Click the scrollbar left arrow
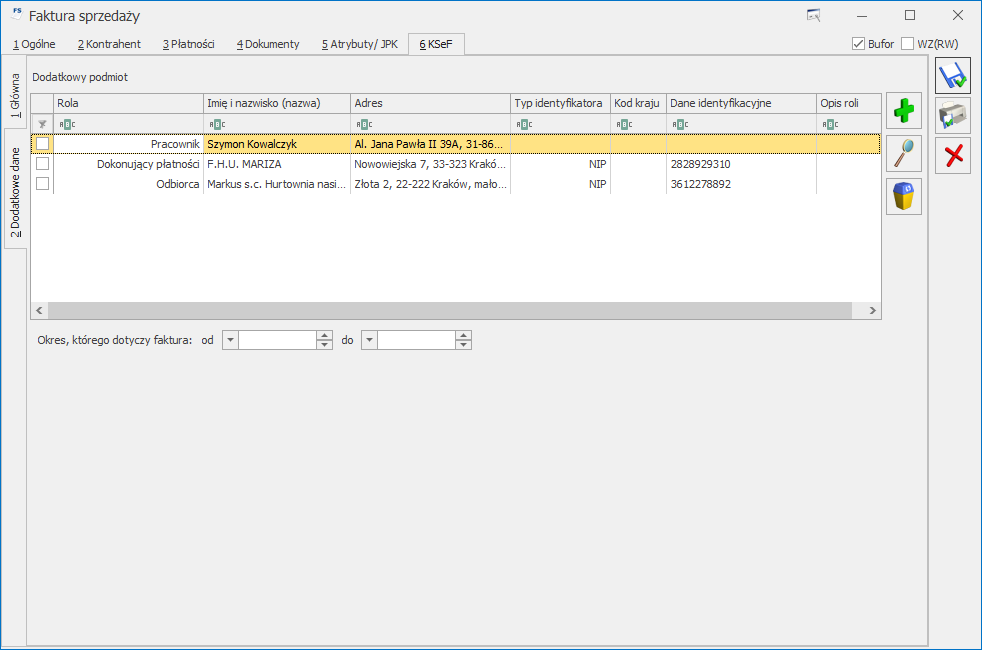982x650 pixels. 39,310
